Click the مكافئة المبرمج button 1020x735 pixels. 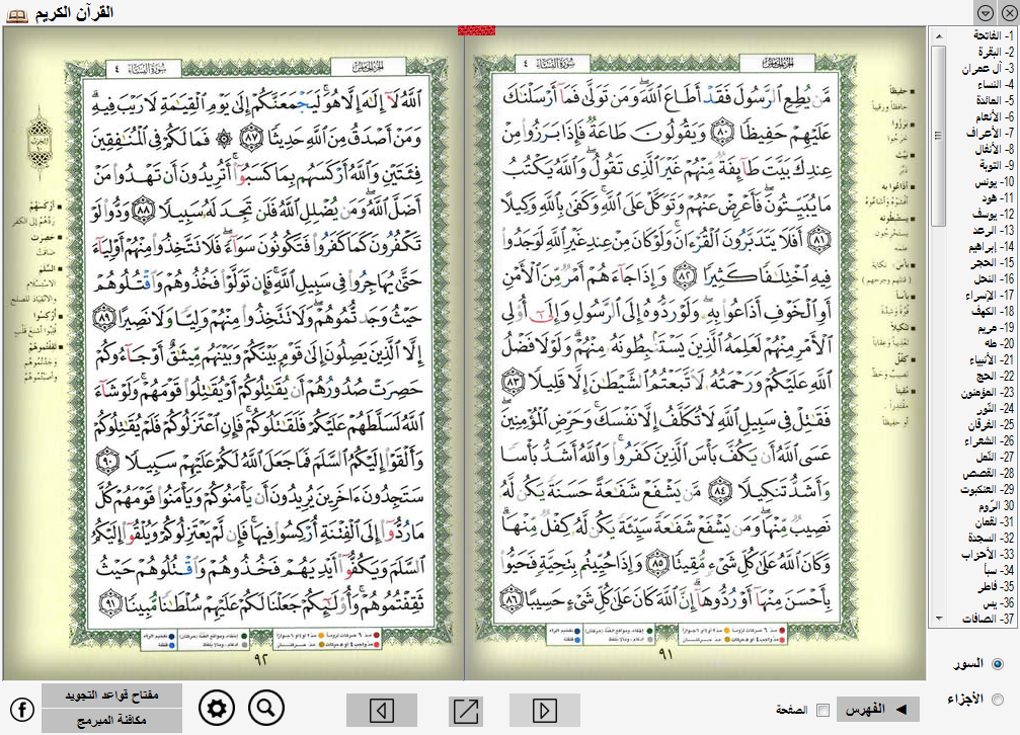click(x=112, y=721)
